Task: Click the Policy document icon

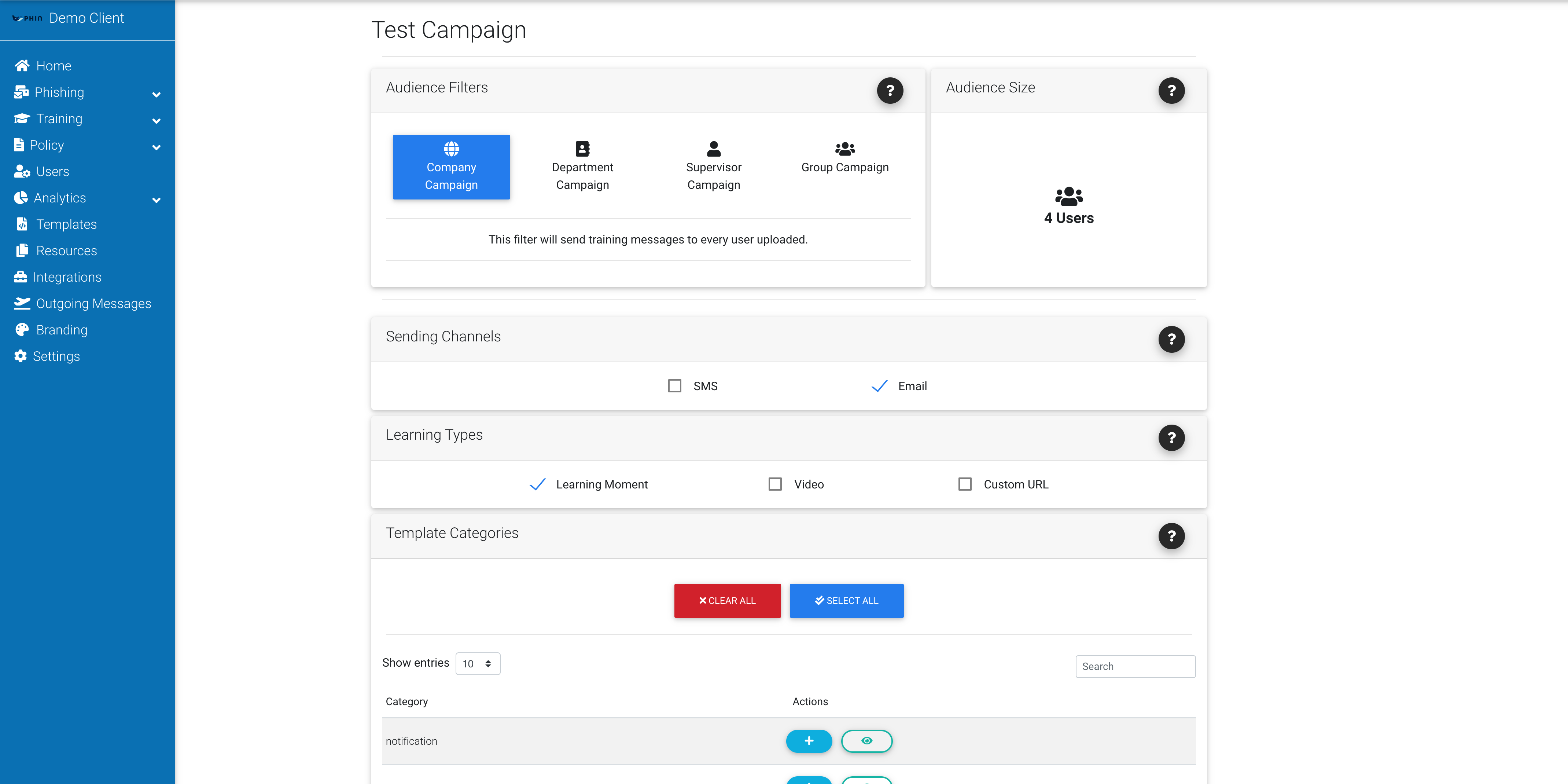Action: (x=19, y=145)
